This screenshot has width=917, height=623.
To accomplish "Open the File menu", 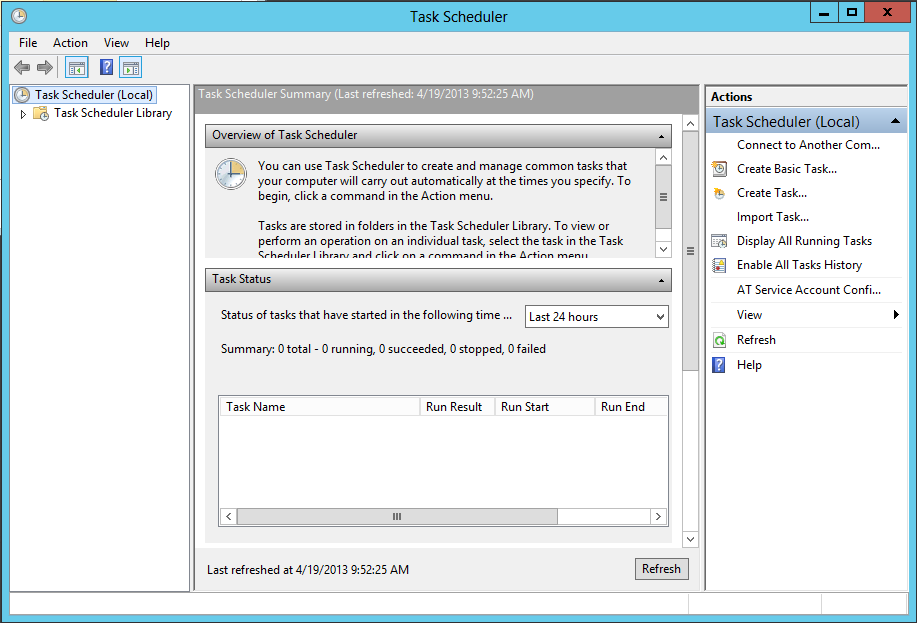I will 28,43.
